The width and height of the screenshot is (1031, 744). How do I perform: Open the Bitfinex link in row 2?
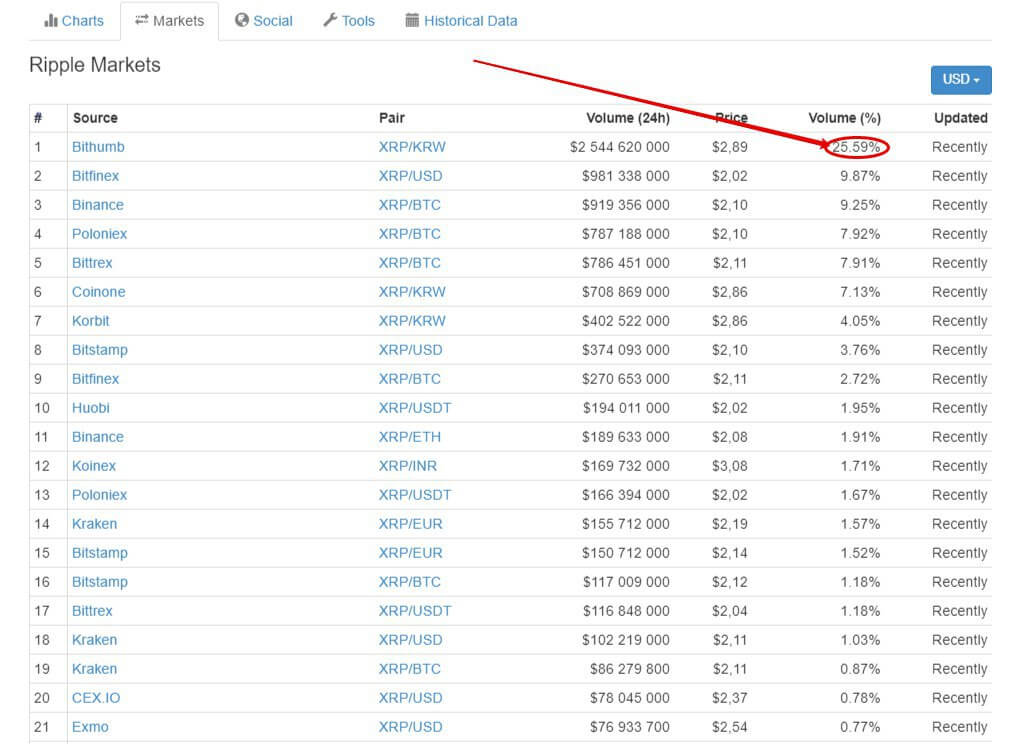click(95, 176)
